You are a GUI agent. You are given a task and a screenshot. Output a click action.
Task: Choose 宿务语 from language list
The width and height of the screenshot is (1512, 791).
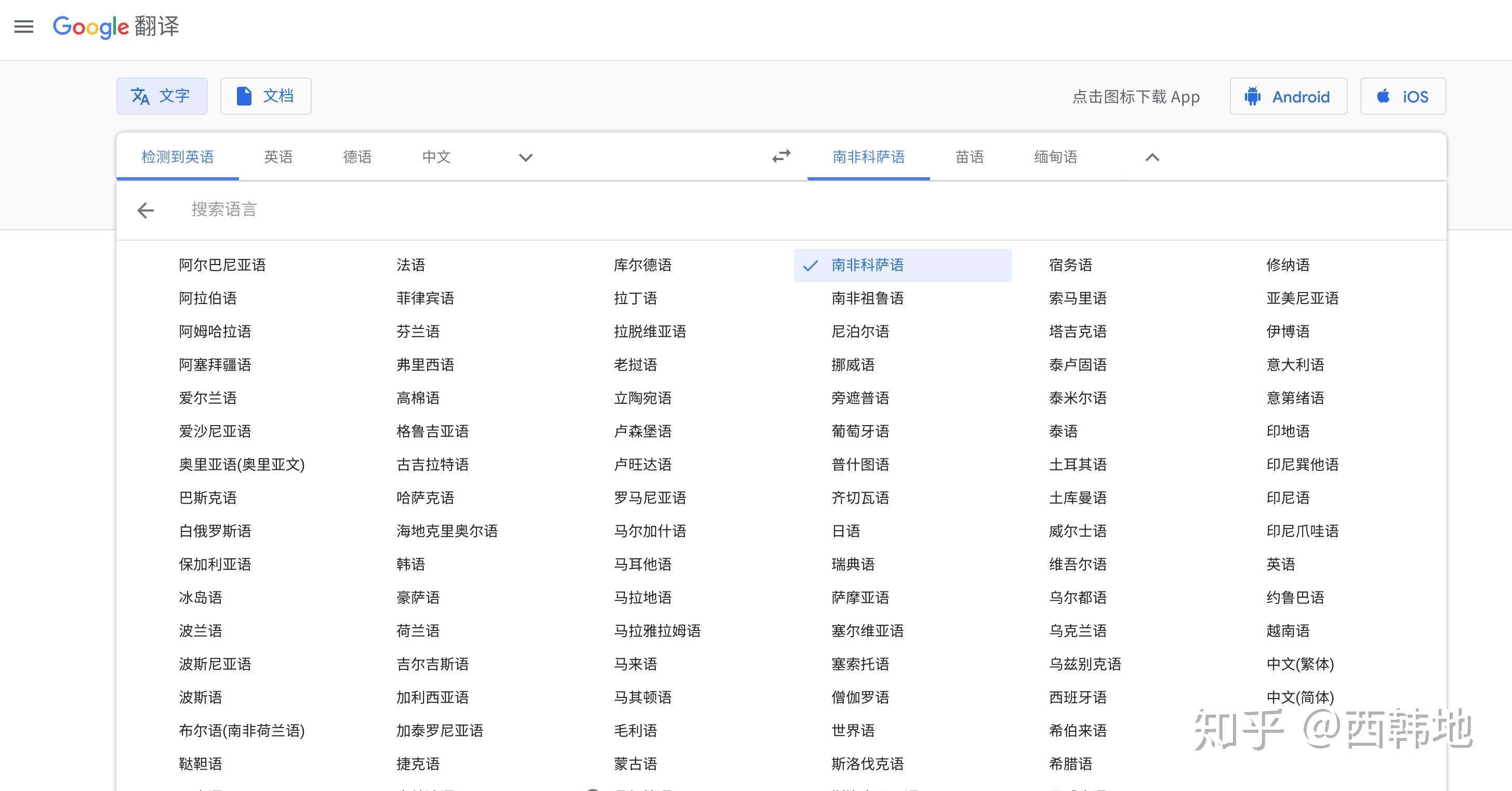pyautogui.click(x=1070, y=266)
